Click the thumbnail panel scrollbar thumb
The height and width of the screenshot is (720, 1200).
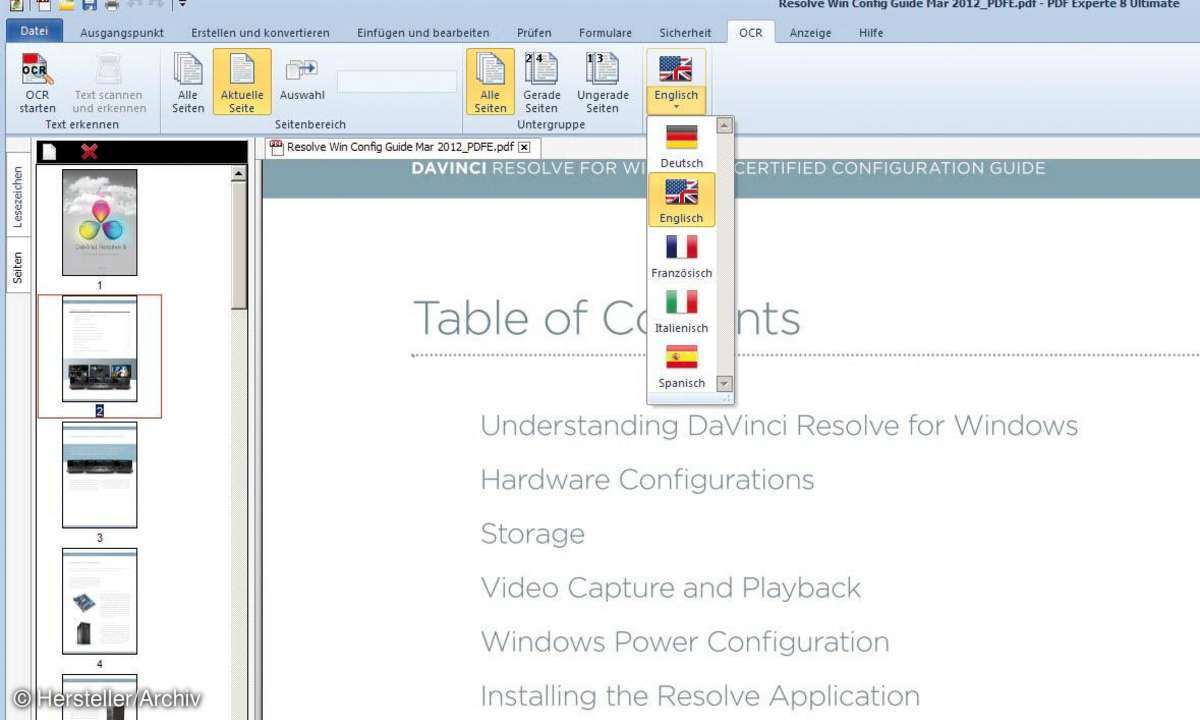click(x=239, y=246)
